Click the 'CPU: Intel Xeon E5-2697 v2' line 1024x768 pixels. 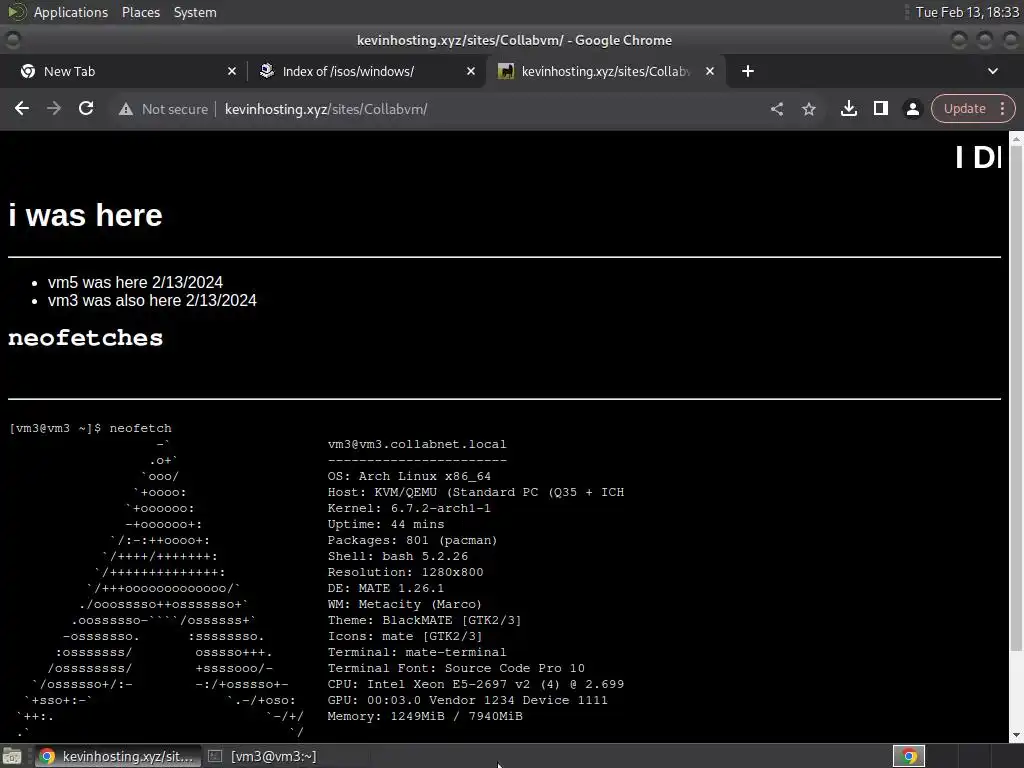475,684
